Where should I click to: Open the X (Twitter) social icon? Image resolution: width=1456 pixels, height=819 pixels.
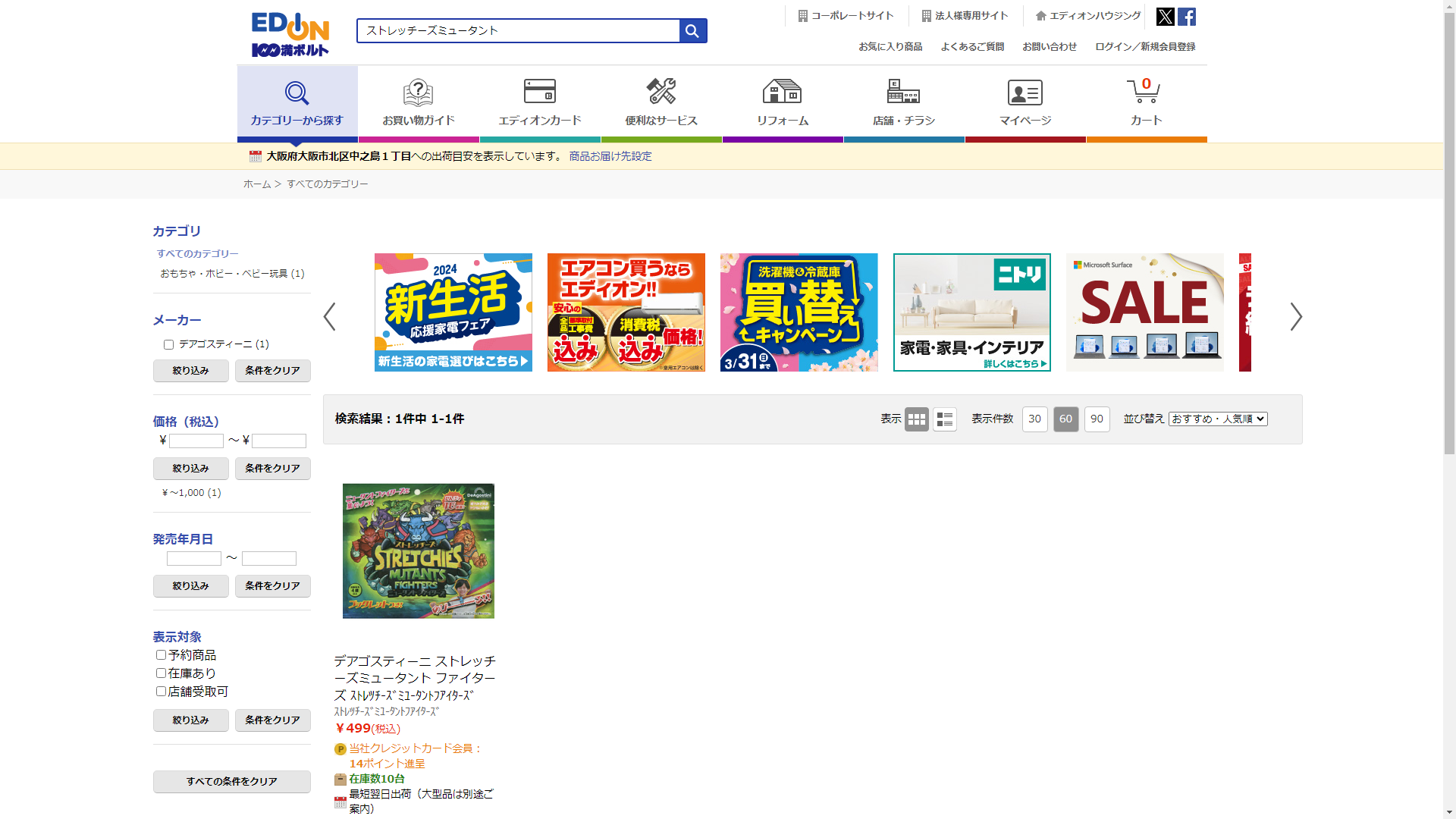coord(1165,17)
